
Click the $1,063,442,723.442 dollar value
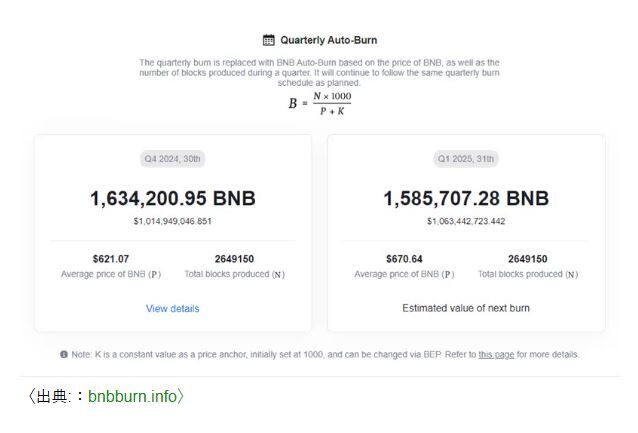[466, 221]
